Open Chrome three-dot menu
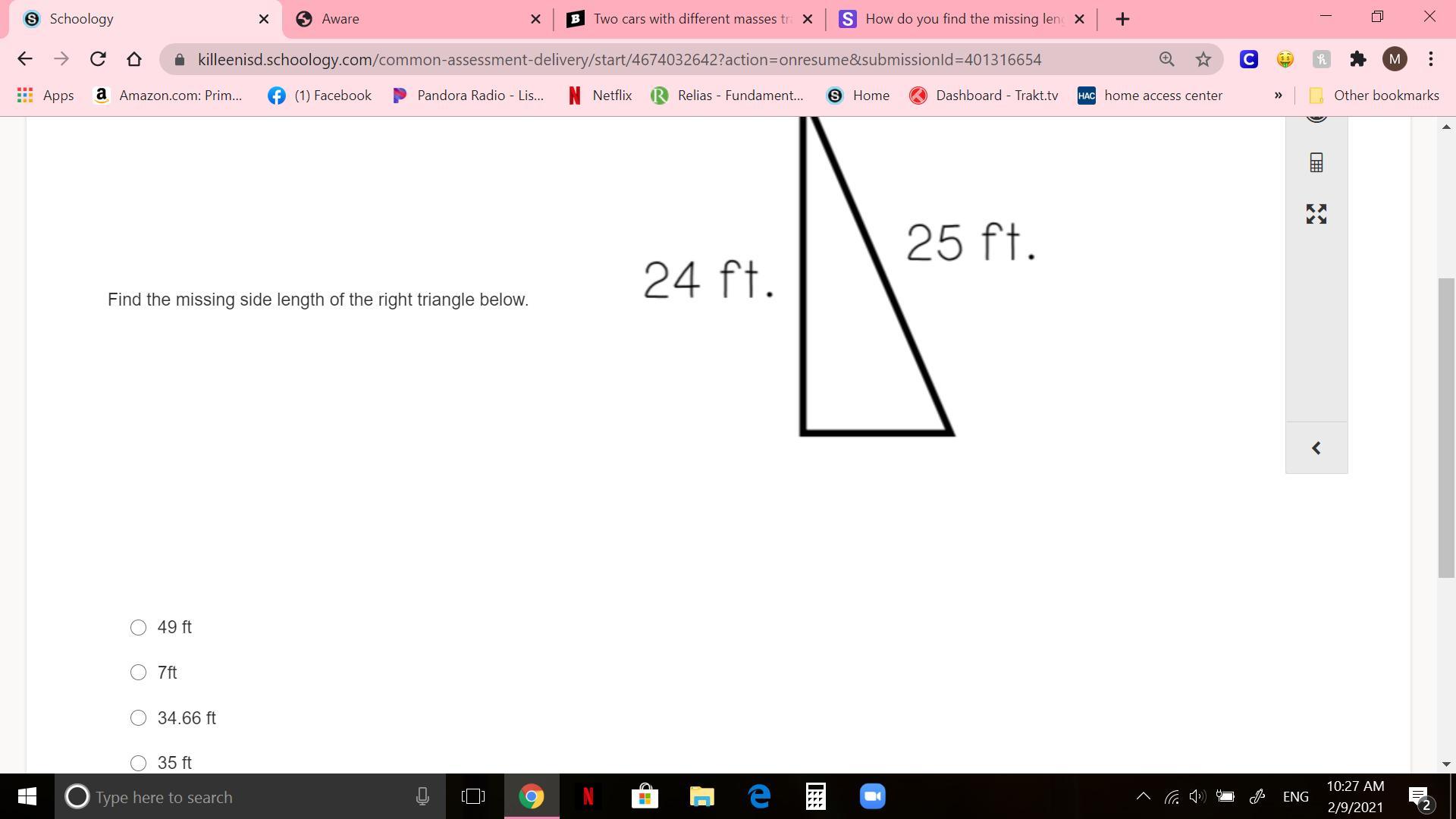This screenshot has width=1456, height=819. point(1431,59)
